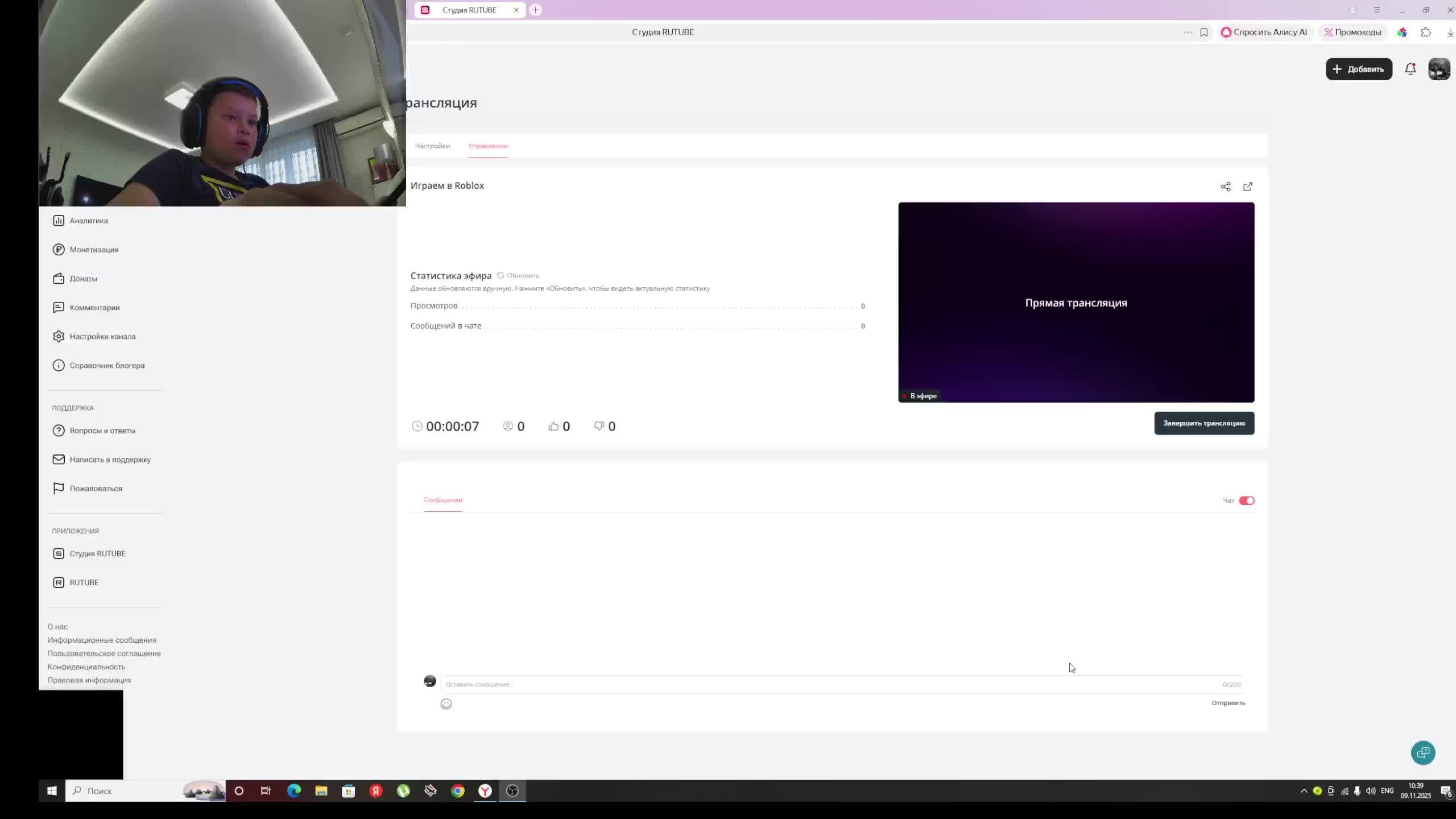The width and height of the screenshot is (1456, 819).
Task: Switch to the Настройки tab
Action: pyautogui.click(x=432, y=146)
